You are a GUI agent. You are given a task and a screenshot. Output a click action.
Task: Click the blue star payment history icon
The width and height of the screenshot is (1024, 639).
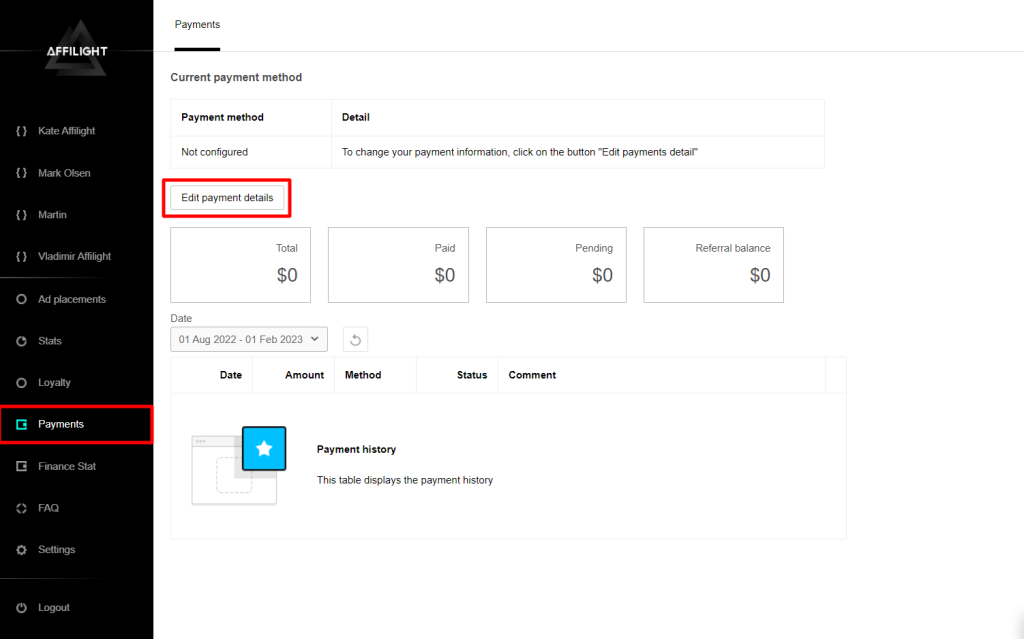(x=264, y=449)
